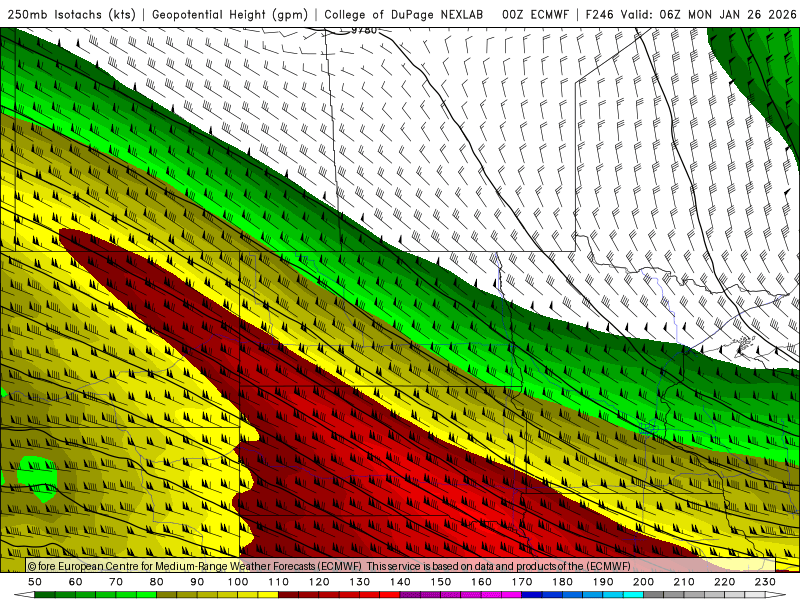The width and height of the screenshot is (800, 600).
Task: Click the darkest green swatch under 50
Action: pyautogui.click(x=44, y=595)
